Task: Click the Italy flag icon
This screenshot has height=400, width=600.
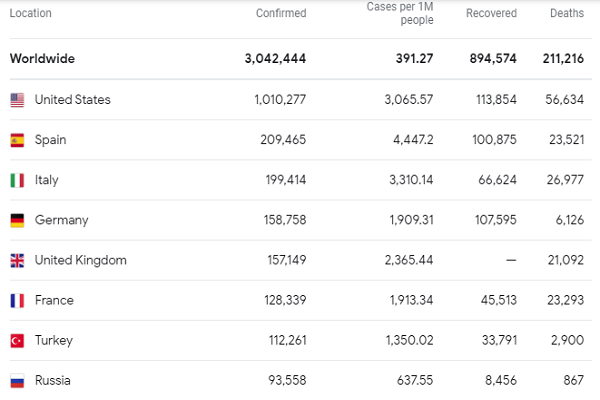Action: (x=17, y=180)
